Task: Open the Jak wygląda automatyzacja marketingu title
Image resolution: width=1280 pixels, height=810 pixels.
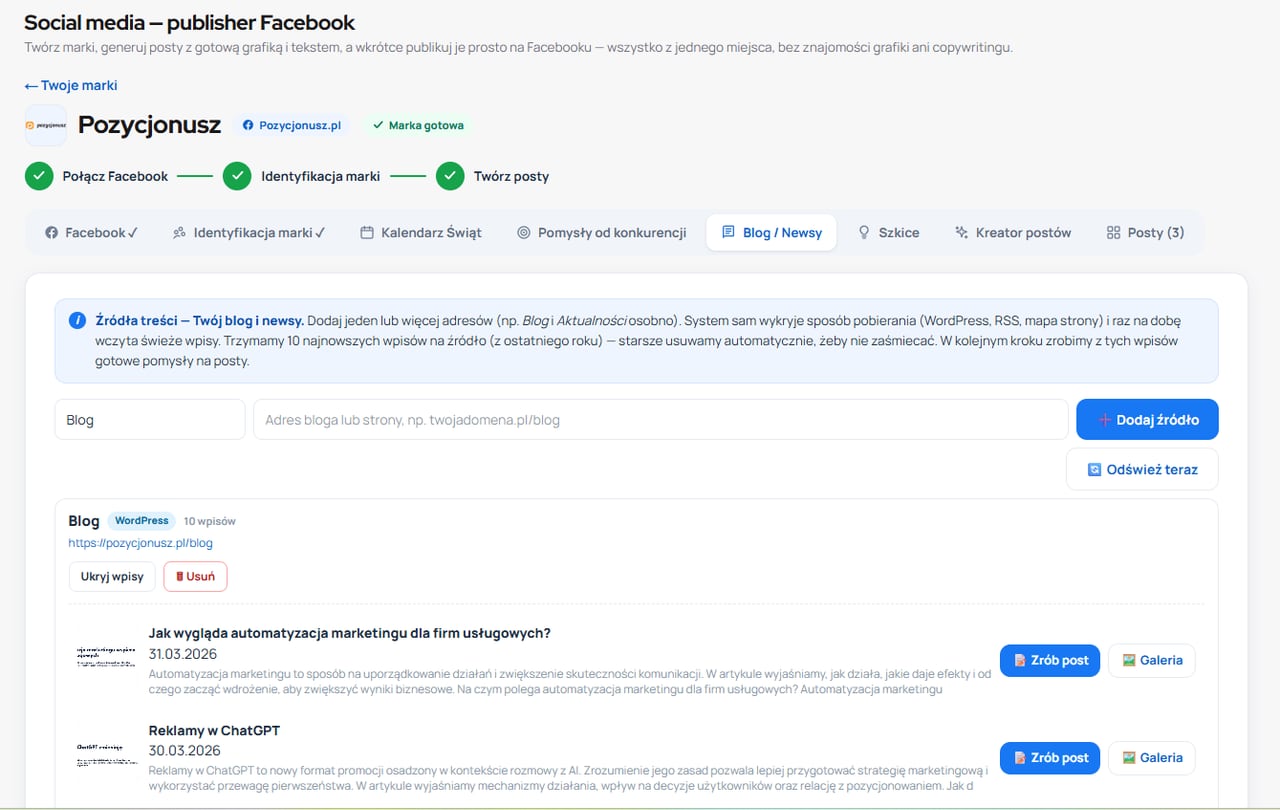Action: point(349,633)
